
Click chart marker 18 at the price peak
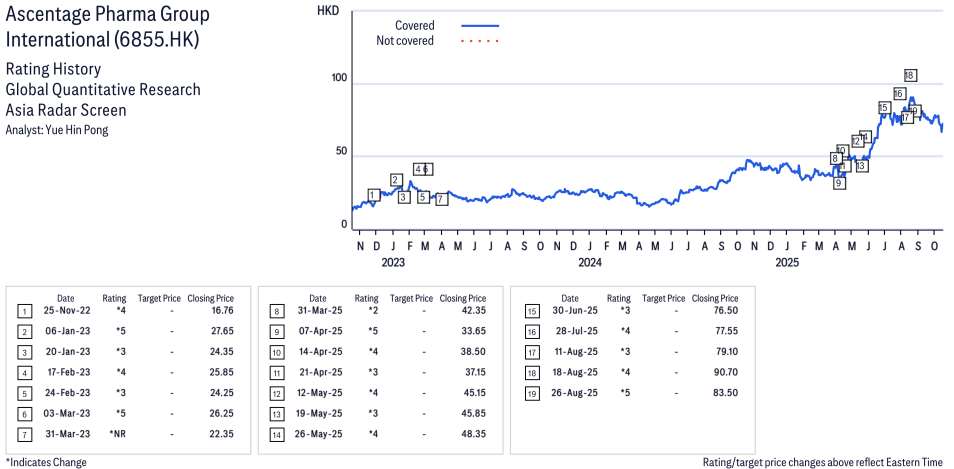click(x=910, y=75)
